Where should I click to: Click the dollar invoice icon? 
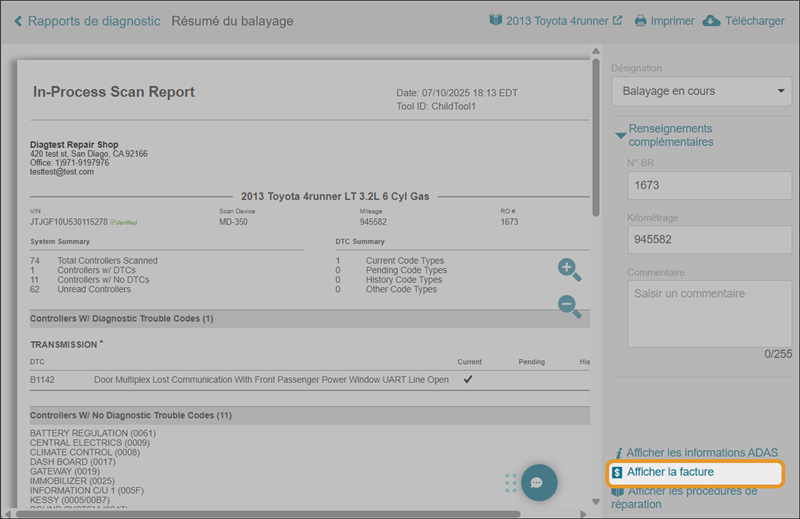[x=618, y=471]
